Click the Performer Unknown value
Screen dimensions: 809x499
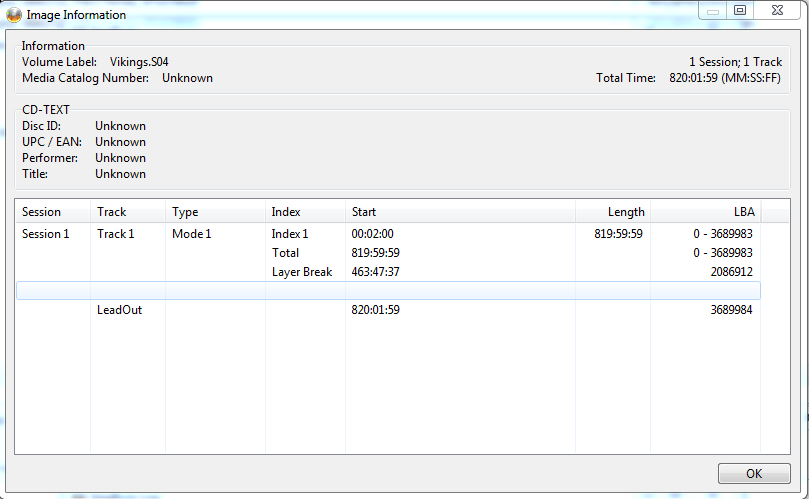click(120, 158)
